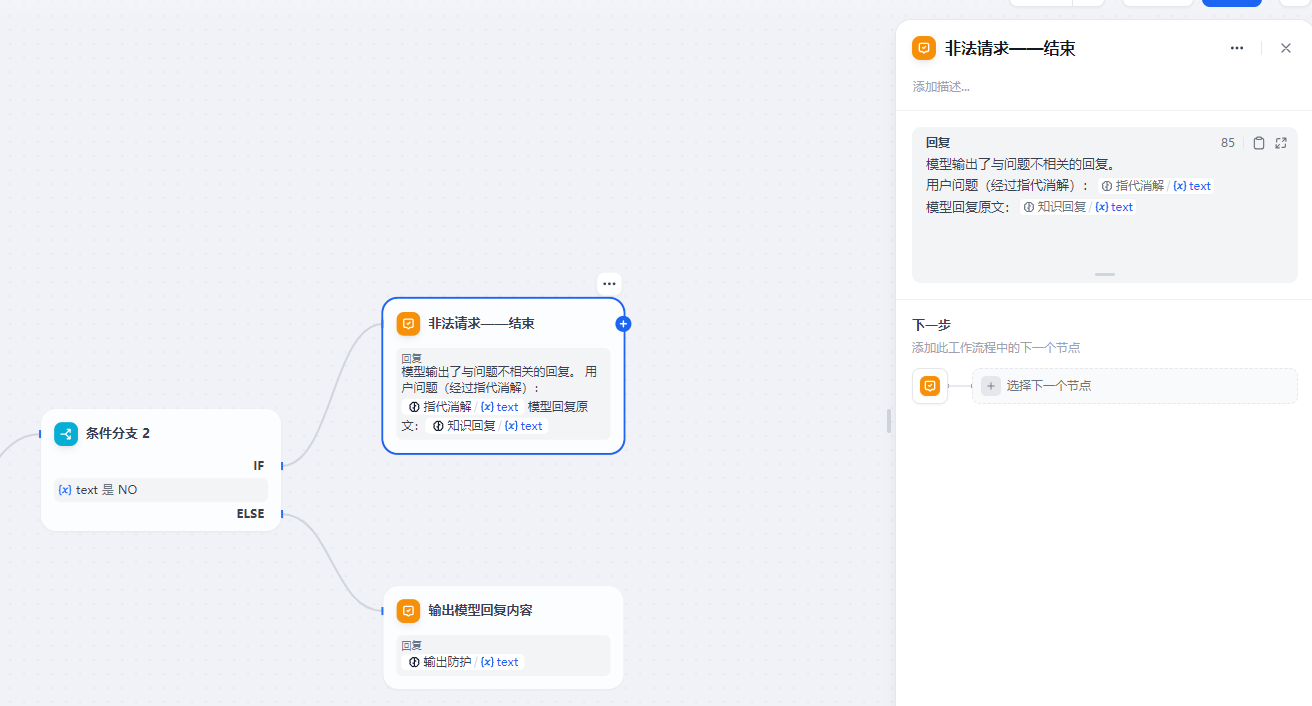Click the 下一步 section heading

click(931, 325)
